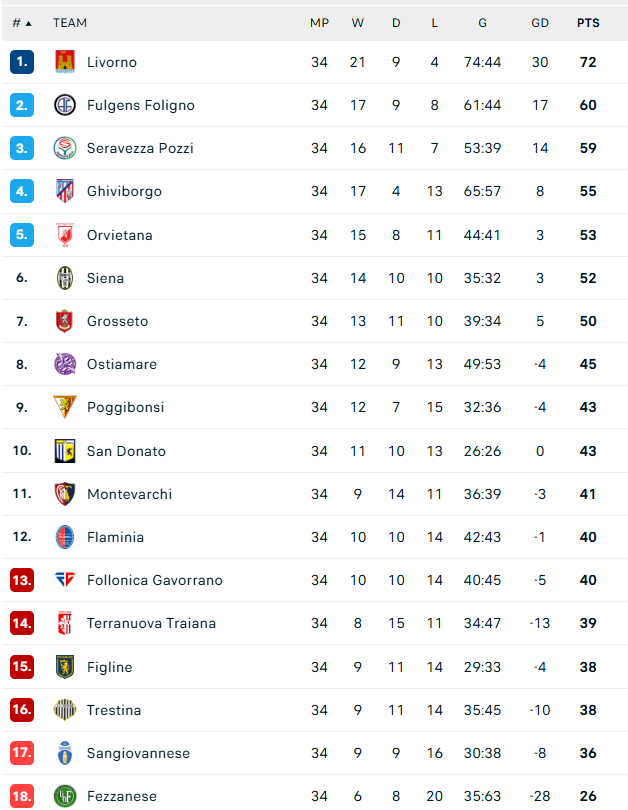The height and width of the screenshot is (810, 628).
Task: Click the Ostiamare purple club logo
Action: click(x=65, y=364)
